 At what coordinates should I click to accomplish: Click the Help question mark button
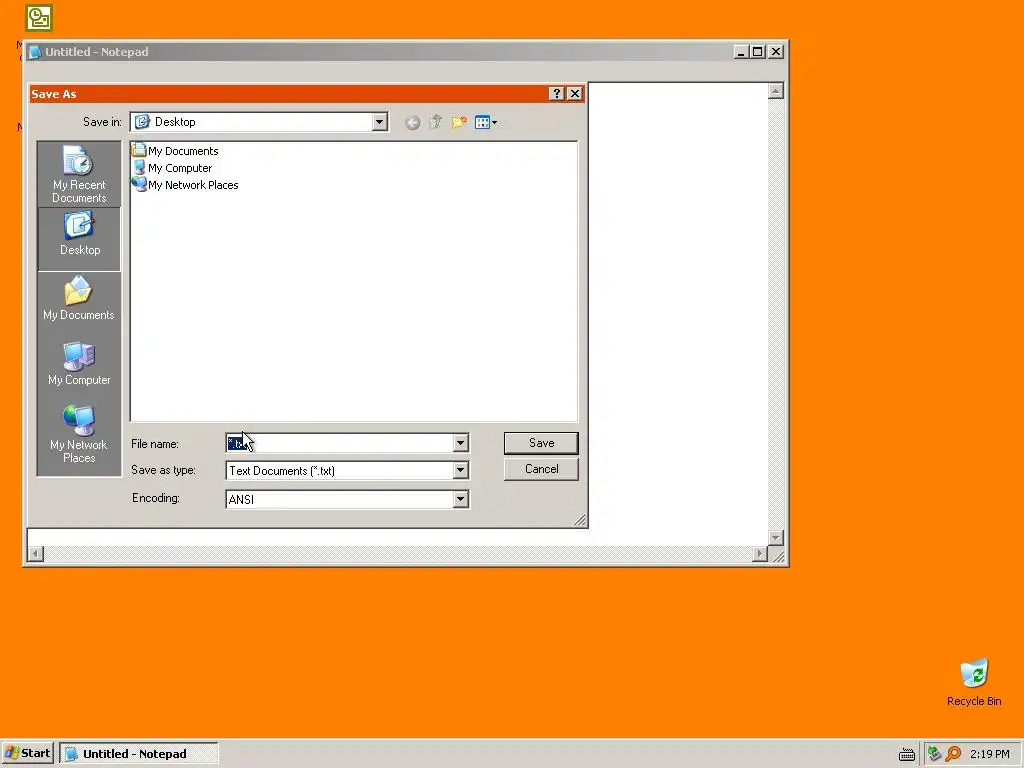[556, 93]
